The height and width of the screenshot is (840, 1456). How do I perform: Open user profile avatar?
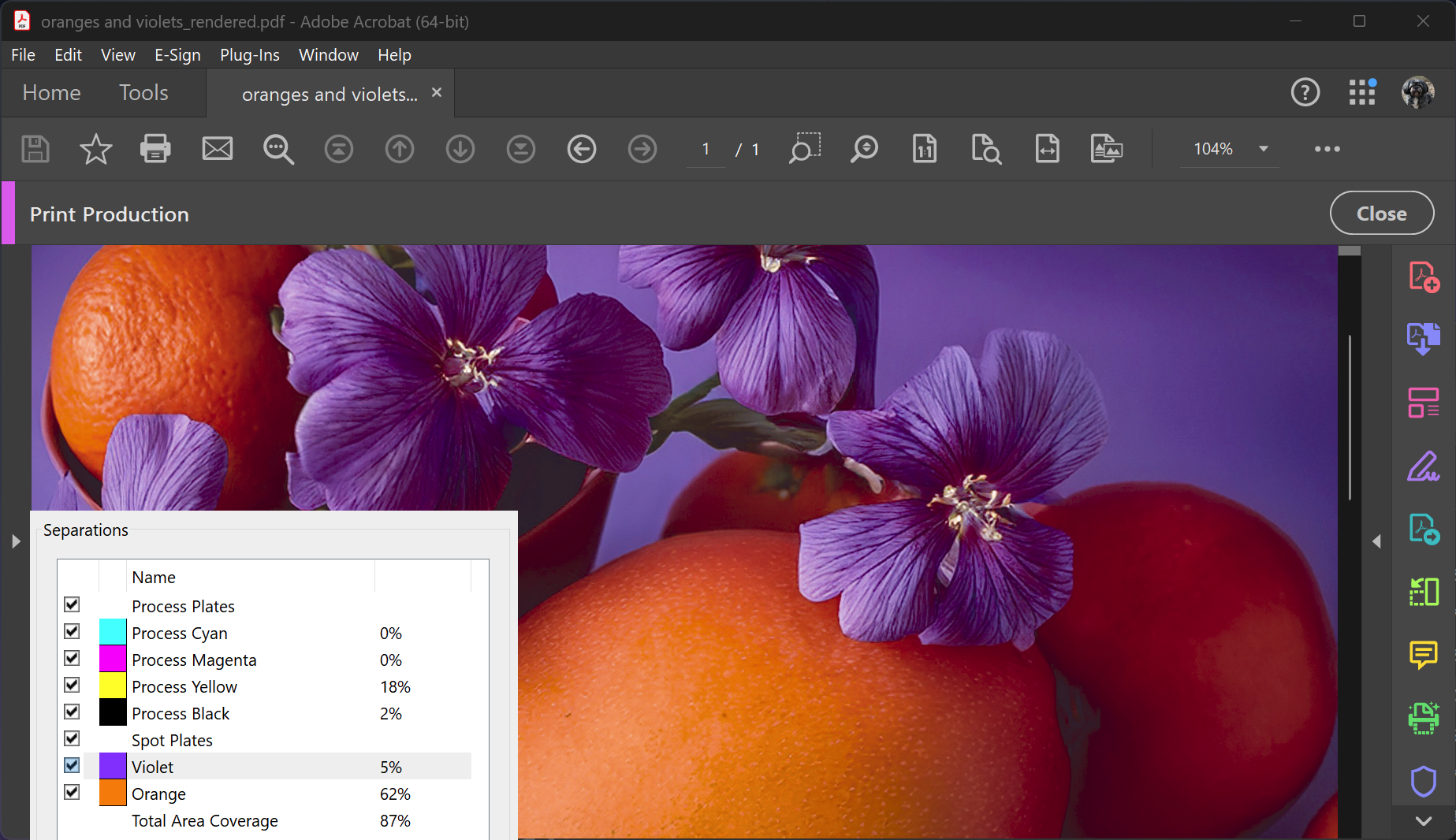coord(1418,92)
